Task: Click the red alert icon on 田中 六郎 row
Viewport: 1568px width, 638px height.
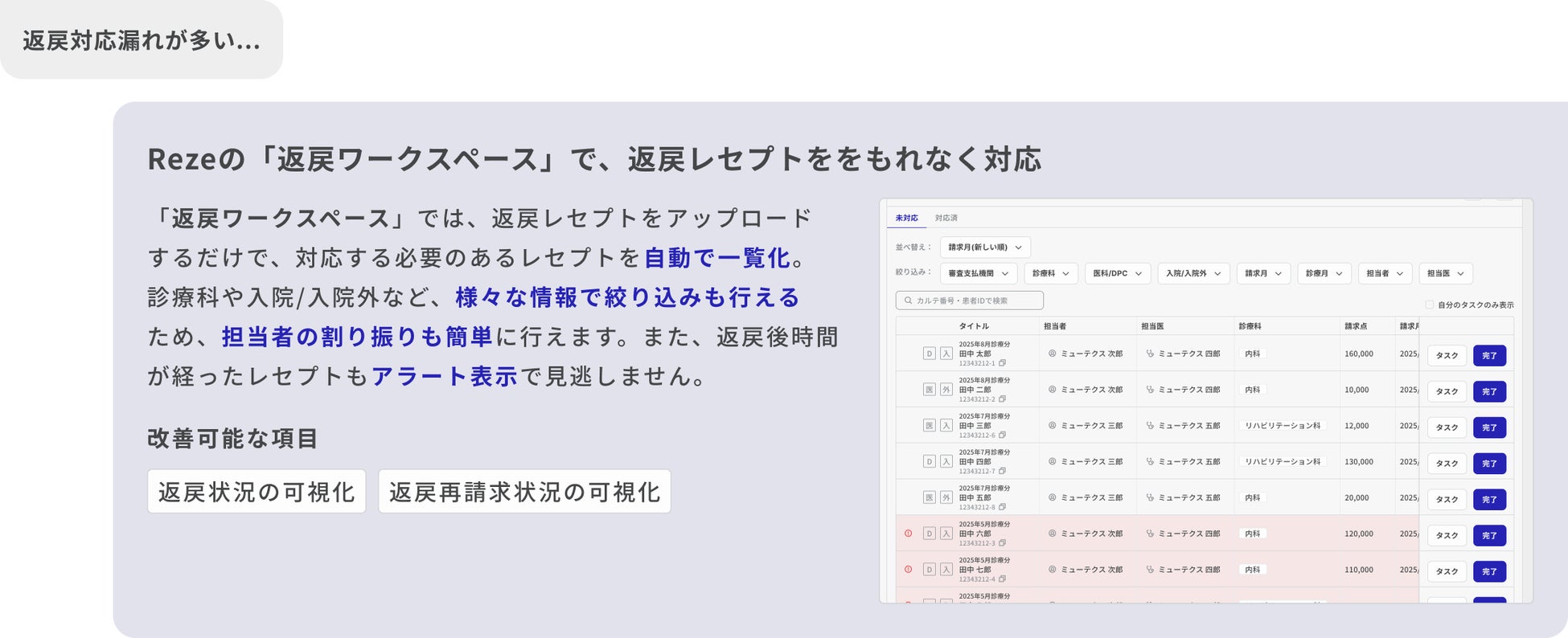Action: [x=909, y=534]
